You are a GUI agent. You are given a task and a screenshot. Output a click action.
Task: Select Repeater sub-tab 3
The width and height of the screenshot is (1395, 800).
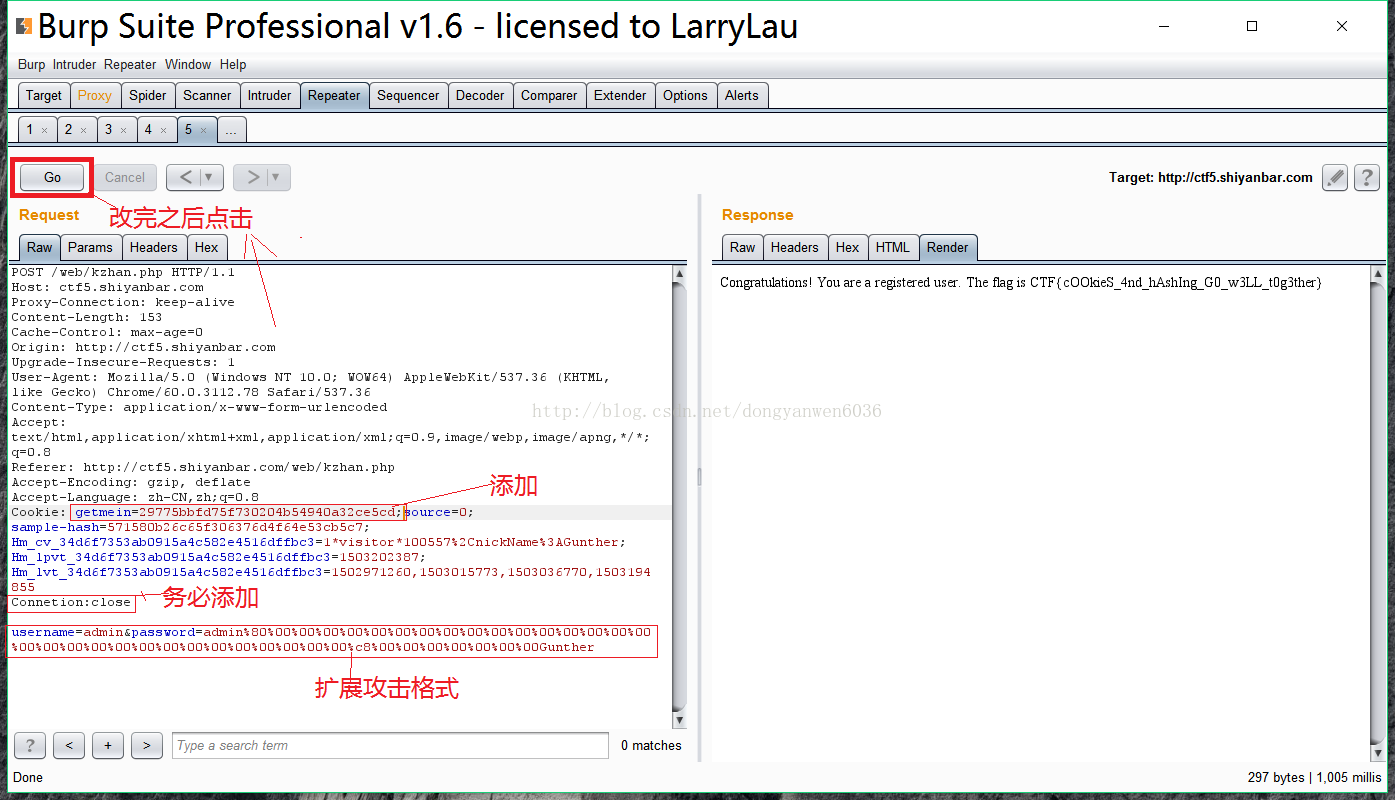click(109, 130)
